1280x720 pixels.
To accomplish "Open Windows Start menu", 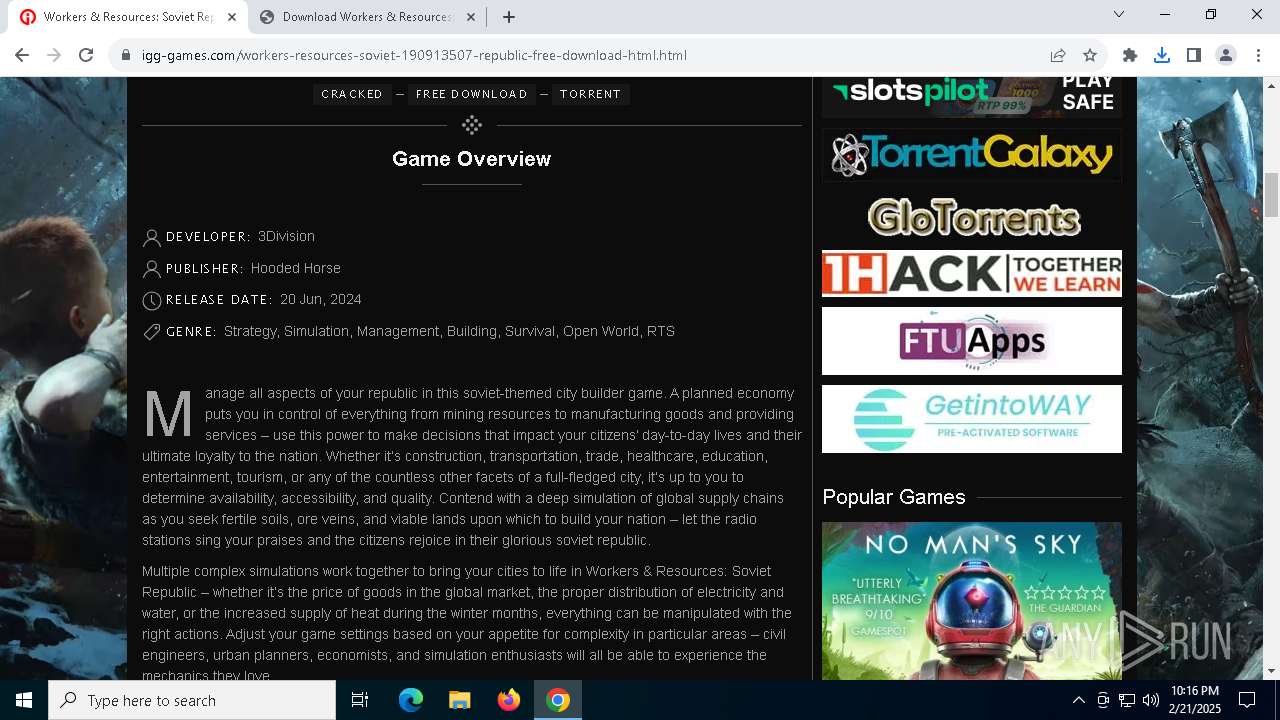I will (24, 700).
